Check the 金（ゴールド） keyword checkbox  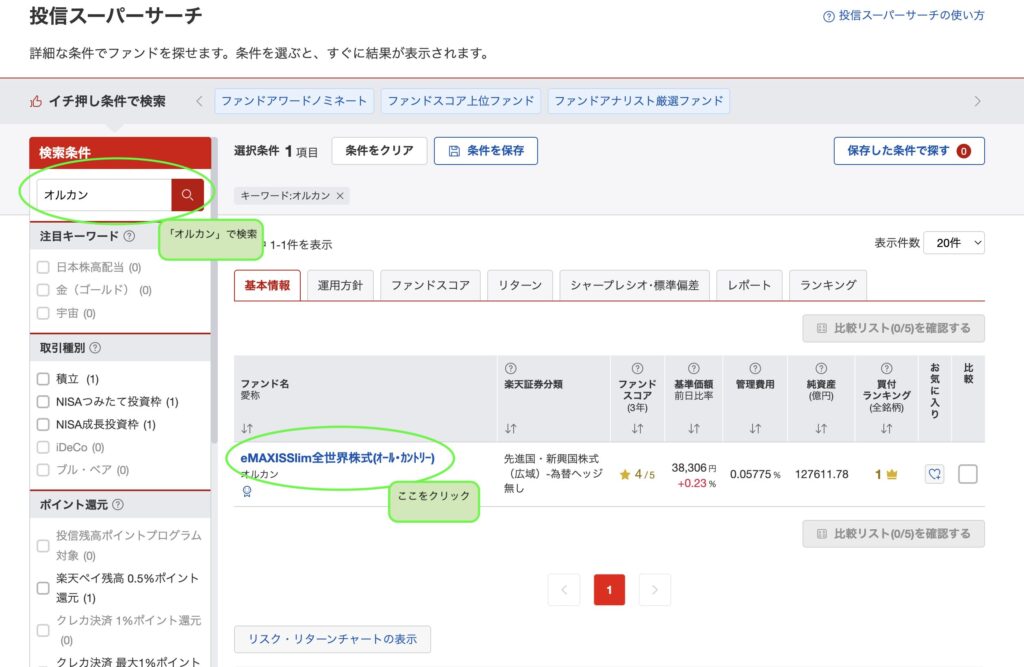point(43,290)
